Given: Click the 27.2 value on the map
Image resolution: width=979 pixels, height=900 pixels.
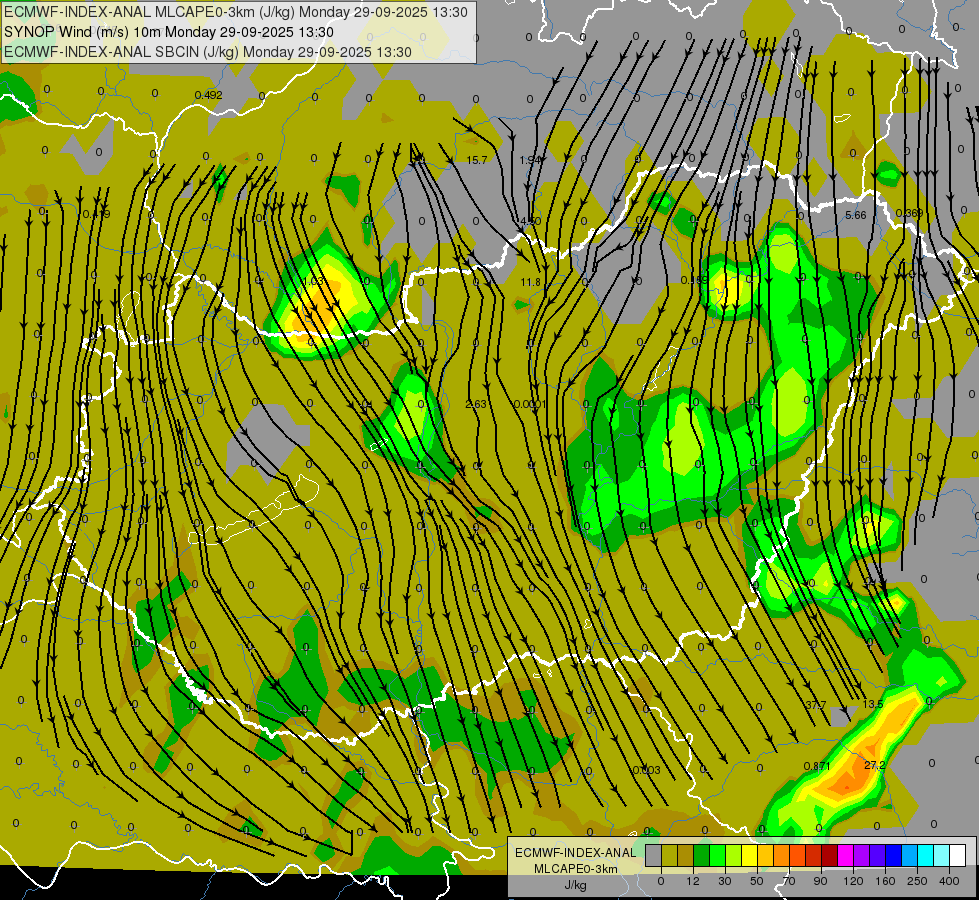Looking at the screenshot, I should pyautogui.click(x=874, y=765).
